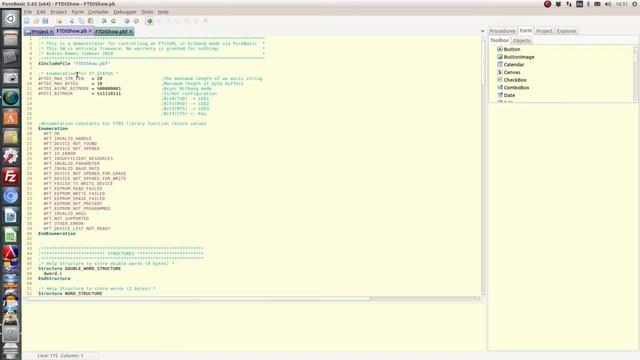Open the network indicator in top panel

tap(569, 4)
